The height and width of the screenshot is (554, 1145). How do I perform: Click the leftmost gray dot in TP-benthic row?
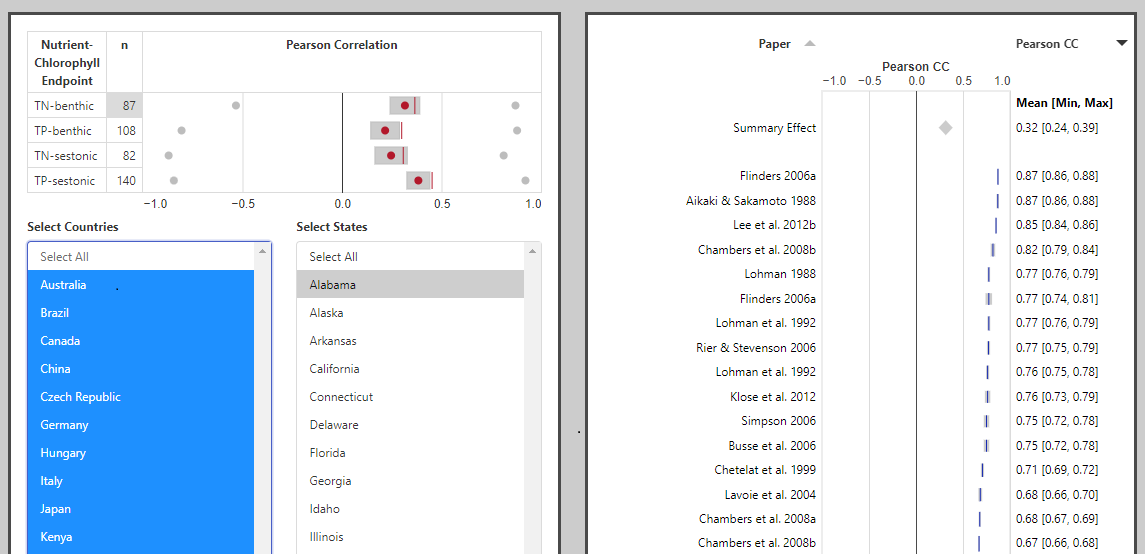pyautogui.click(x=181, y=130)
